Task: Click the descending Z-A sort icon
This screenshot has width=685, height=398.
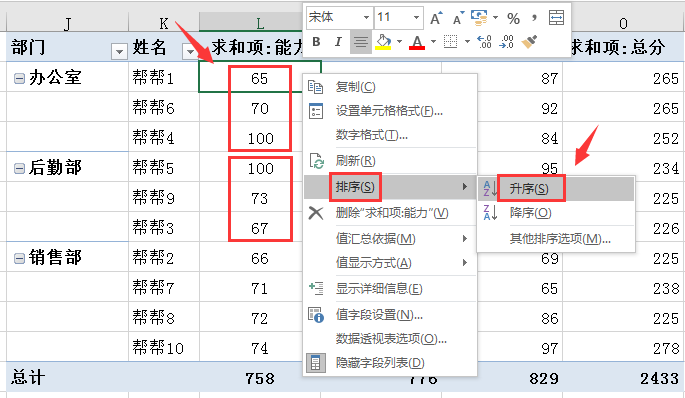Action: point(490,213)
